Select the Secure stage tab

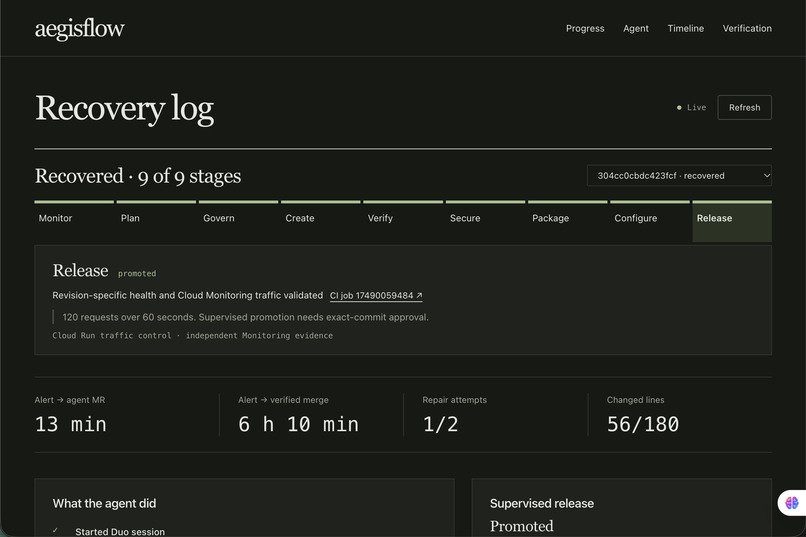click(x=485, y=221)
